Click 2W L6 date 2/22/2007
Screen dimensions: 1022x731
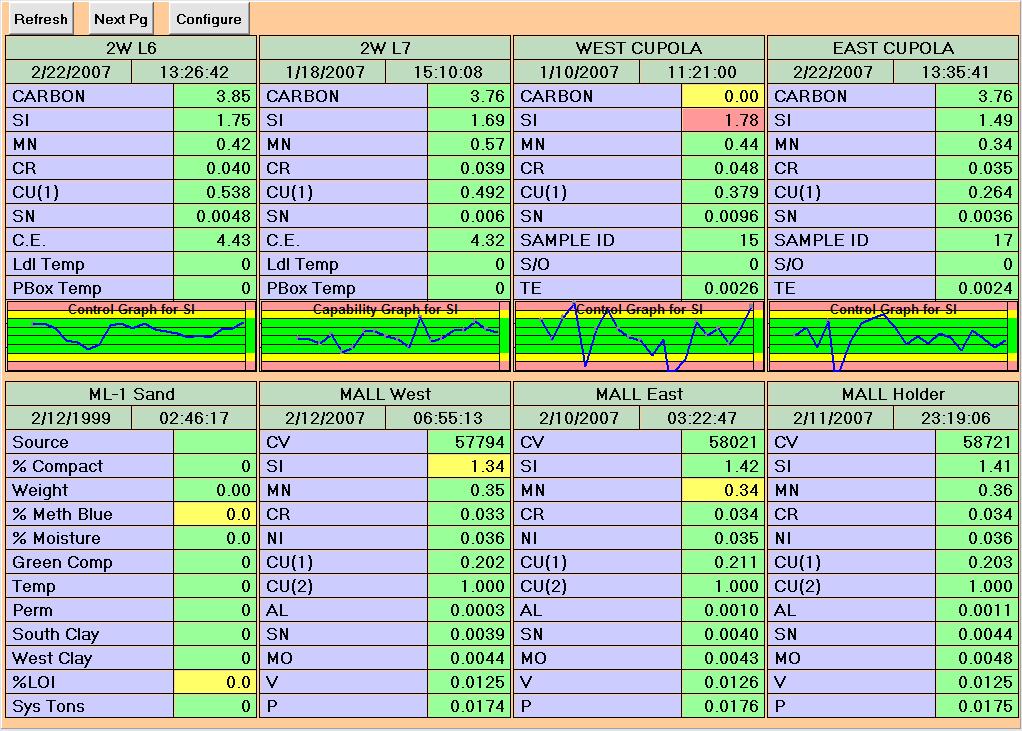pos(68,72)
